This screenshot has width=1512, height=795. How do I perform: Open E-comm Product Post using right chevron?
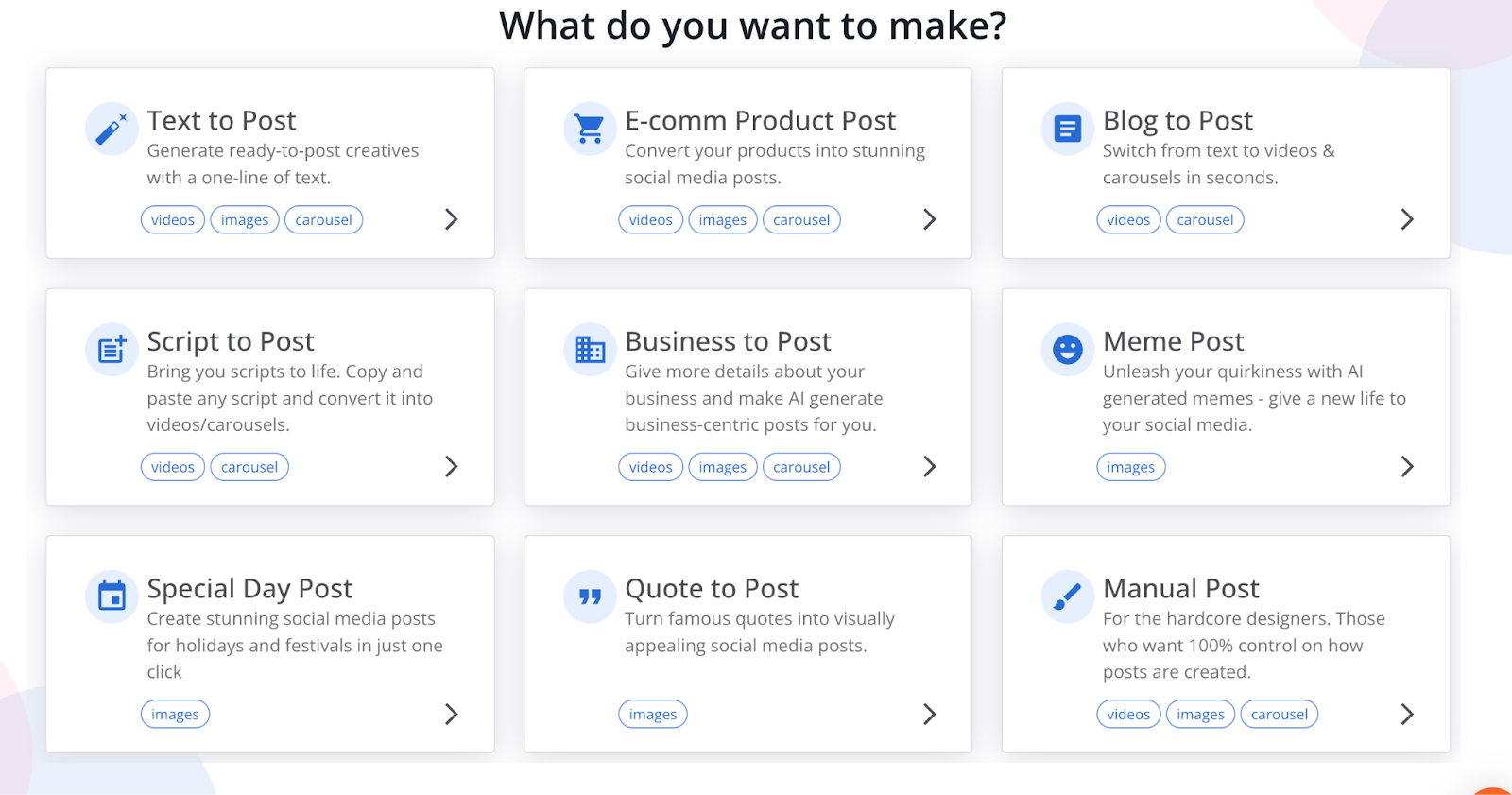930,219
